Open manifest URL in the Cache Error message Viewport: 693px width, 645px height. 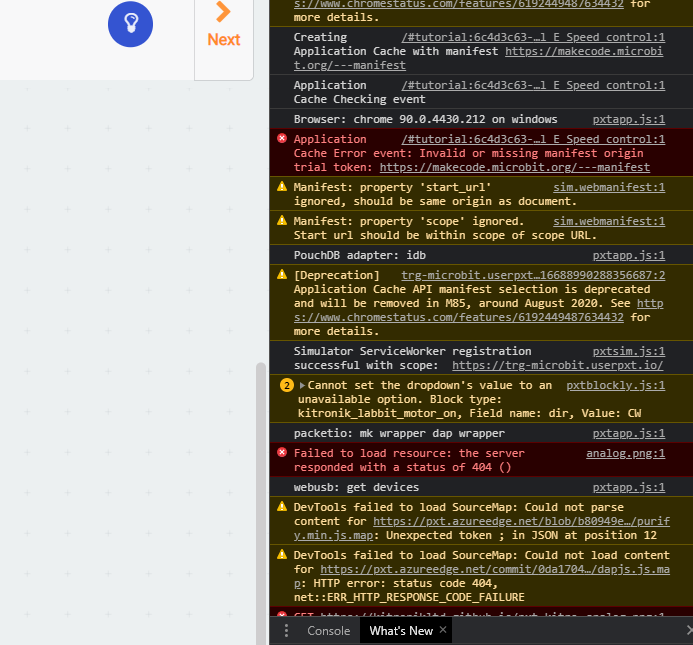[x=514, y=167]
